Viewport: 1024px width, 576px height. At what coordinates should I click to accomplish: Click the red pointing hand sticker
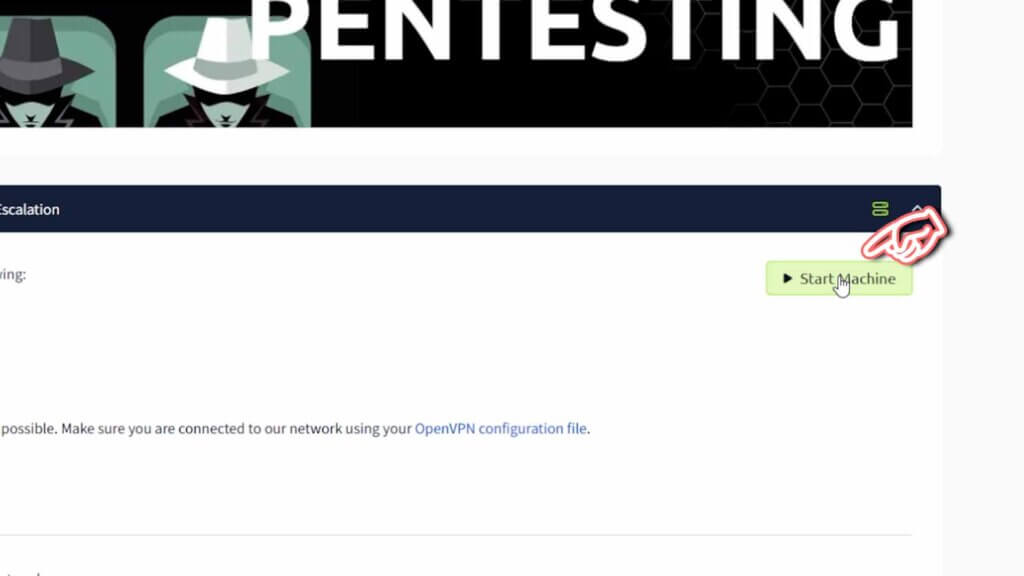tap(905, 235)
